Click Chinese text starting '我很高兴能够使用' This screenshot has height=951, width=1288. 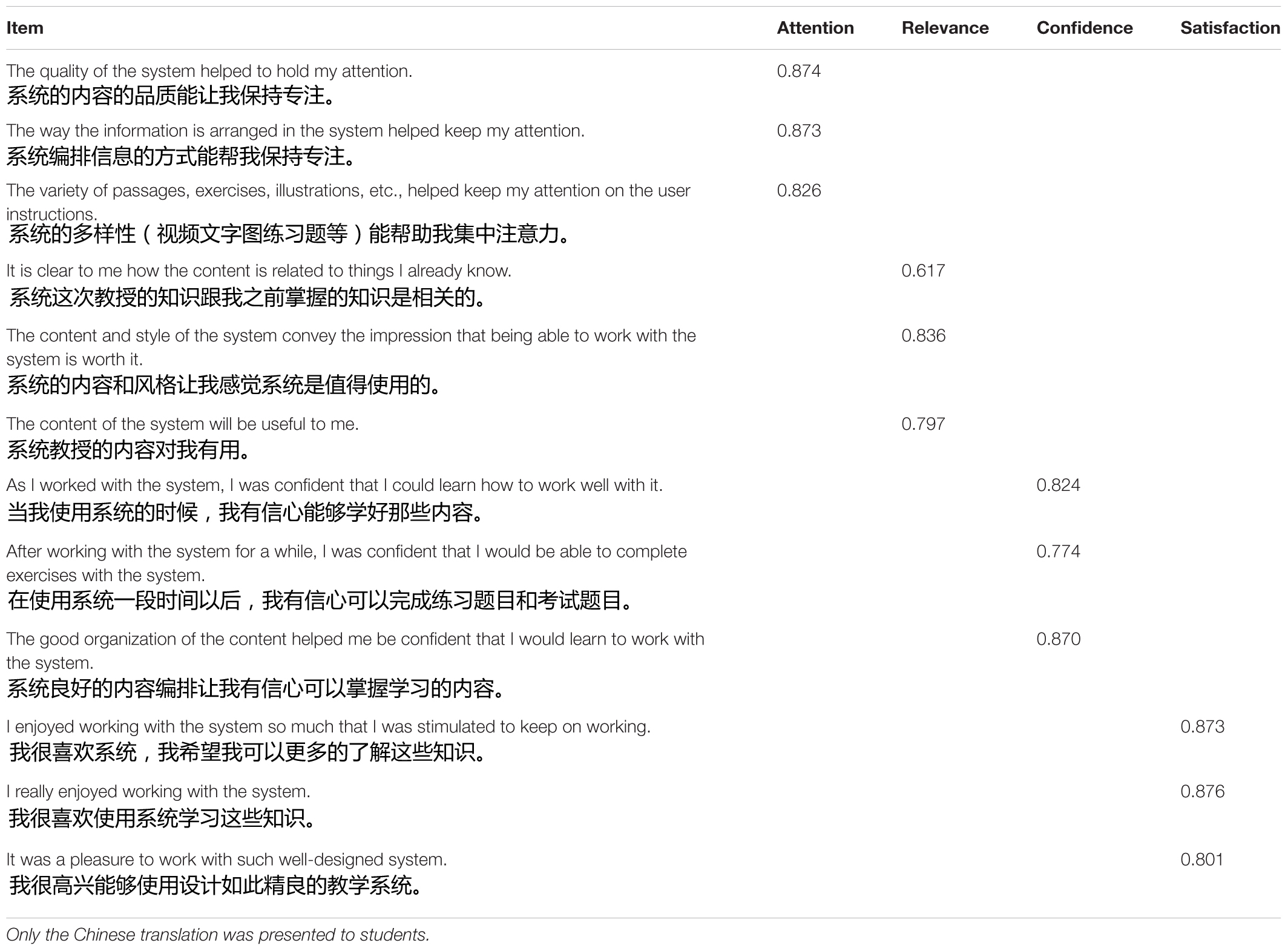coord(216,886)
